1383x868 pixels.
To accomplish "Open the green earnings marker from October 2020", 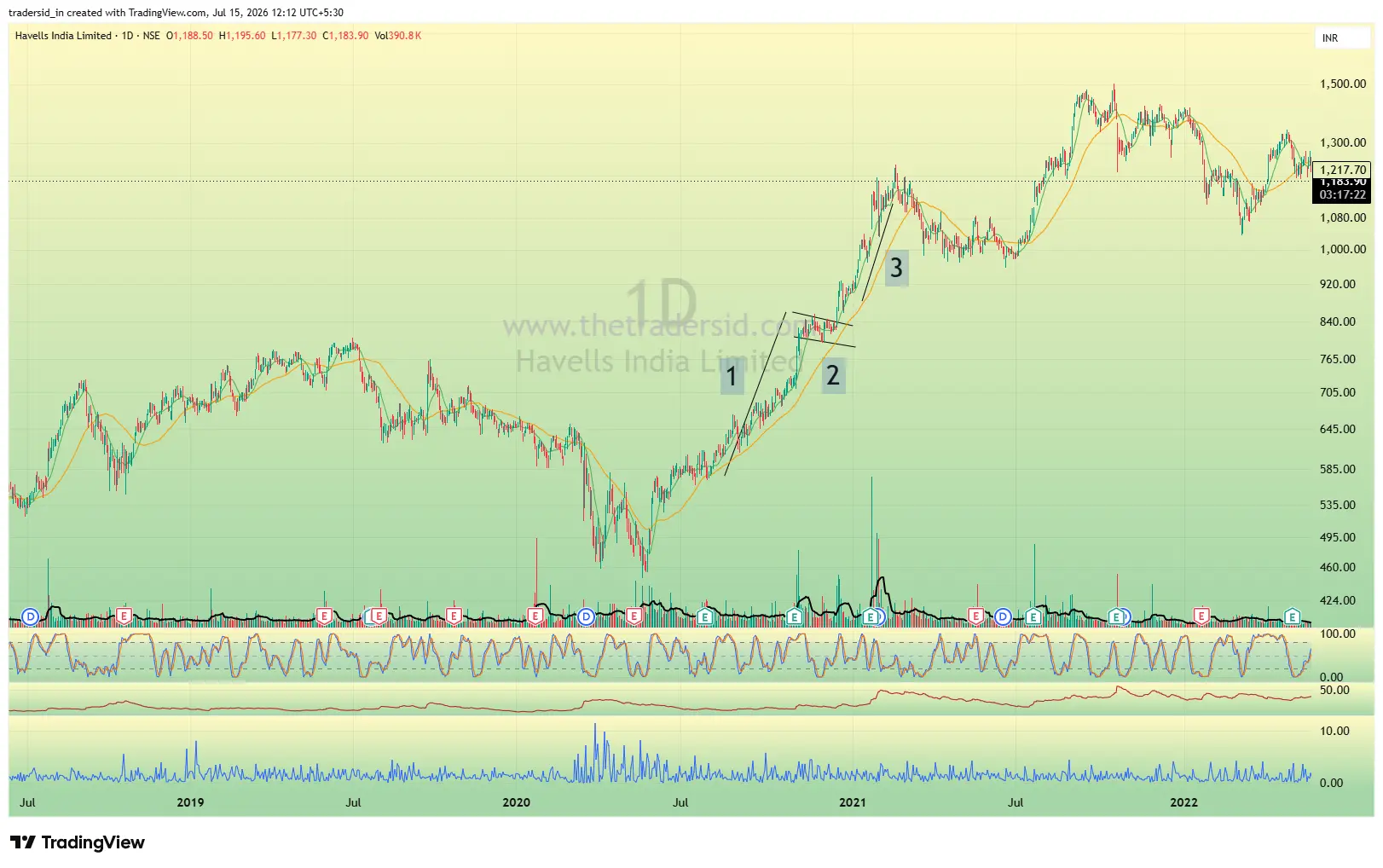I will pyautogui.click(x=795, y=616).
